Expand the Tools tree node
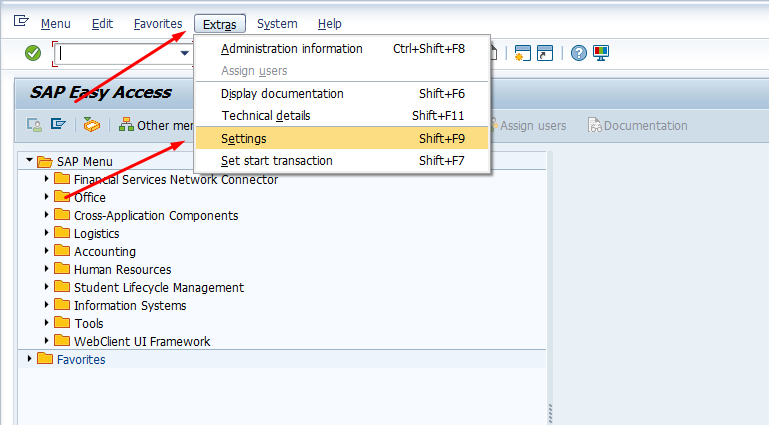This screenshot has height=425, width=769. 47,323
